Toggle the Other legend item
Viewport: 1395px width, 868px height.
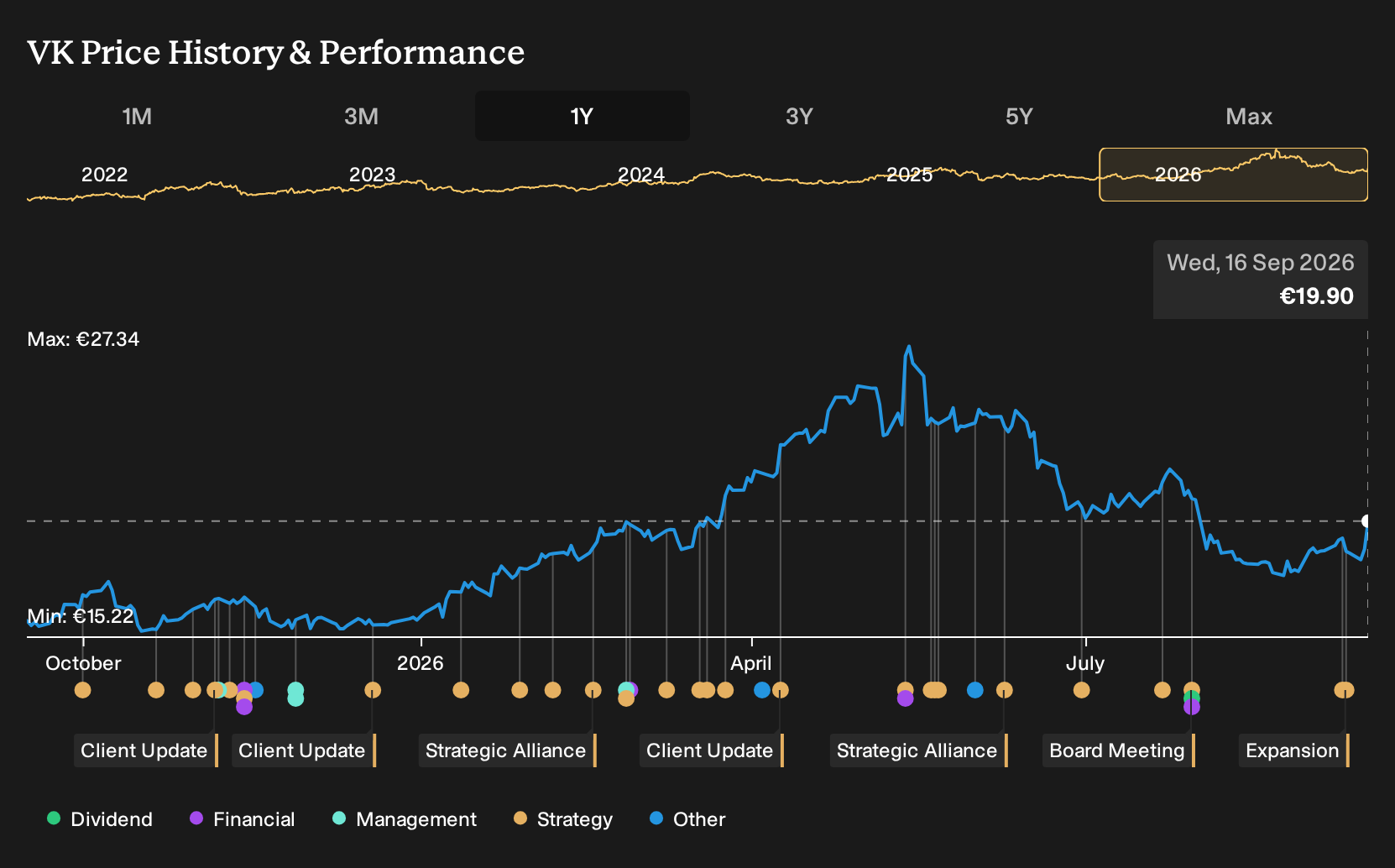point(687,819)
